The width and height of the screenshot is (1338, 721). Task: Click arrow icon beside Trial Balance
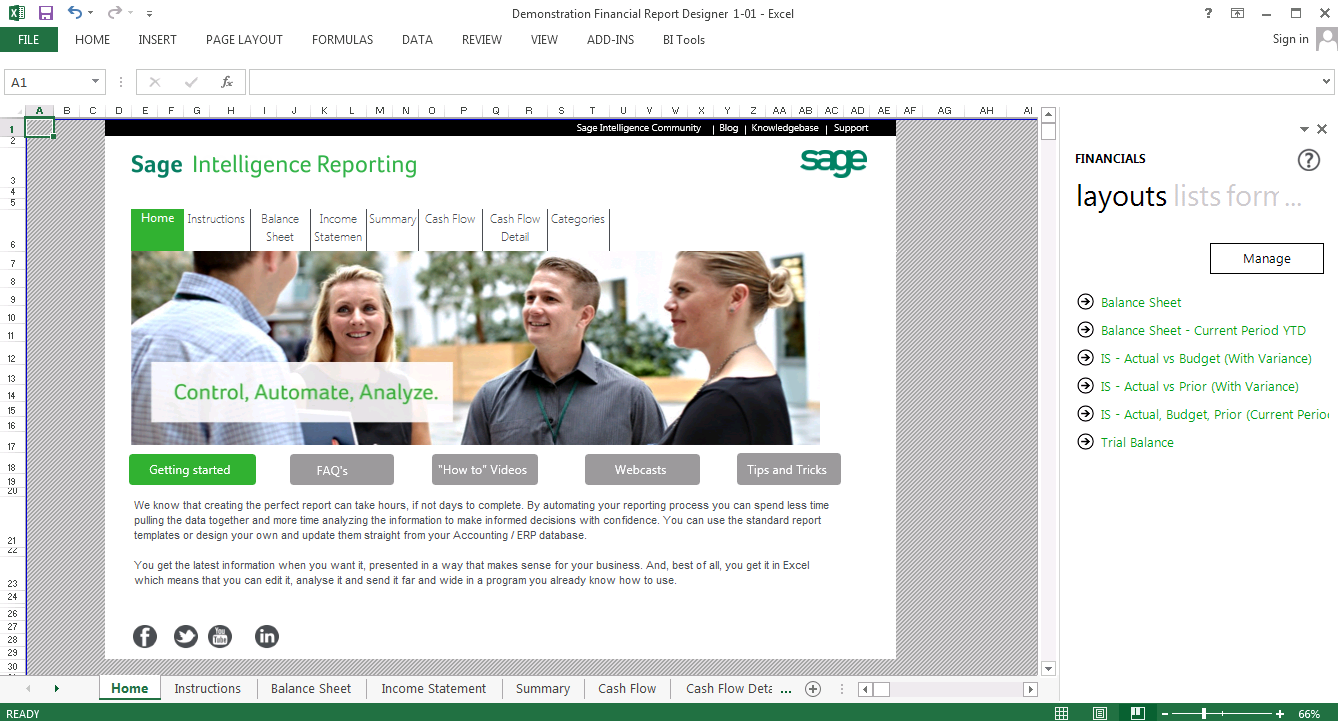[1085, 442]
